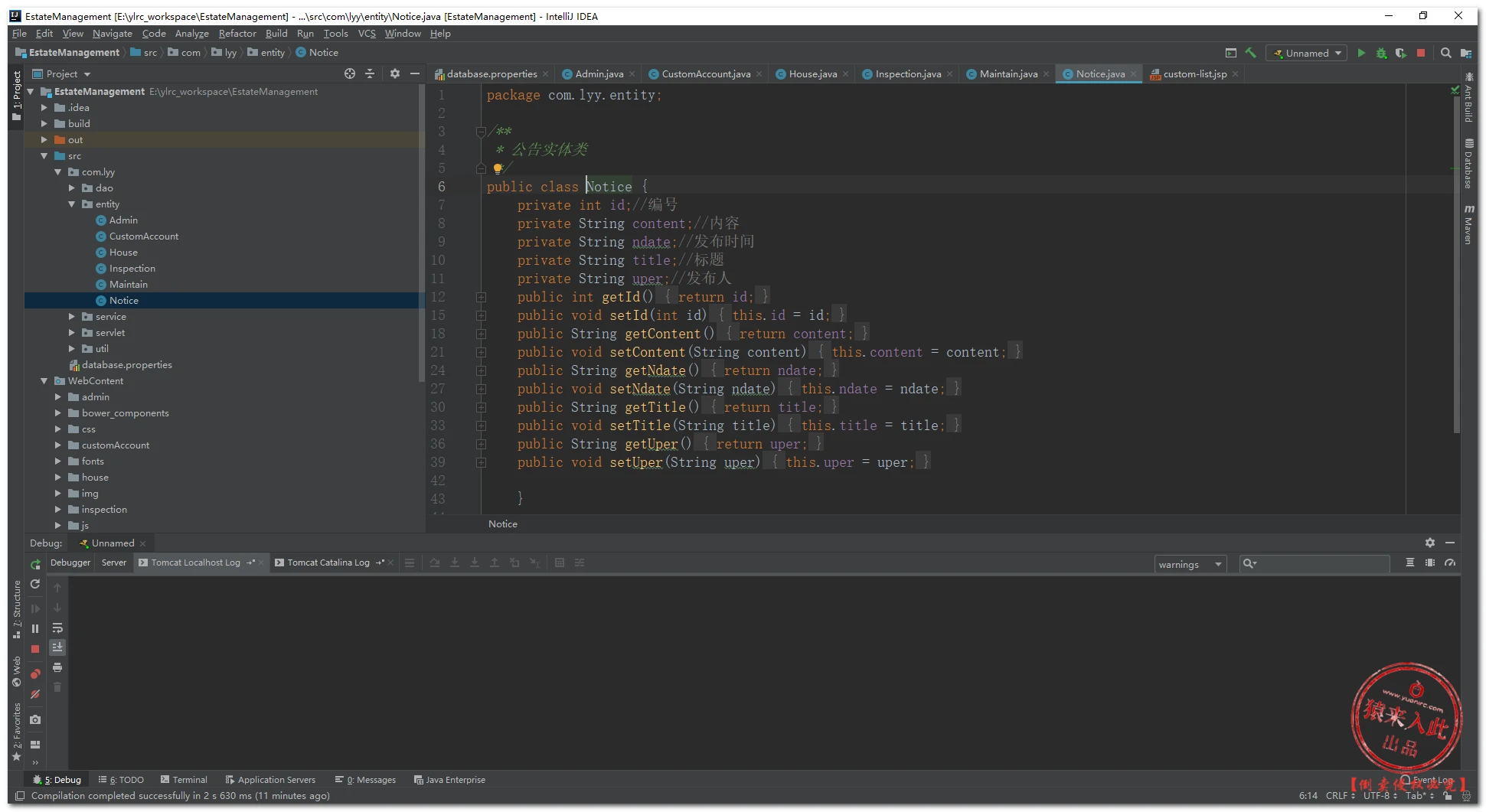Viewport: 1486px width, 812px height.
Task: Open the Unnamed run configuration dropdown
Action: point(1307,53)
